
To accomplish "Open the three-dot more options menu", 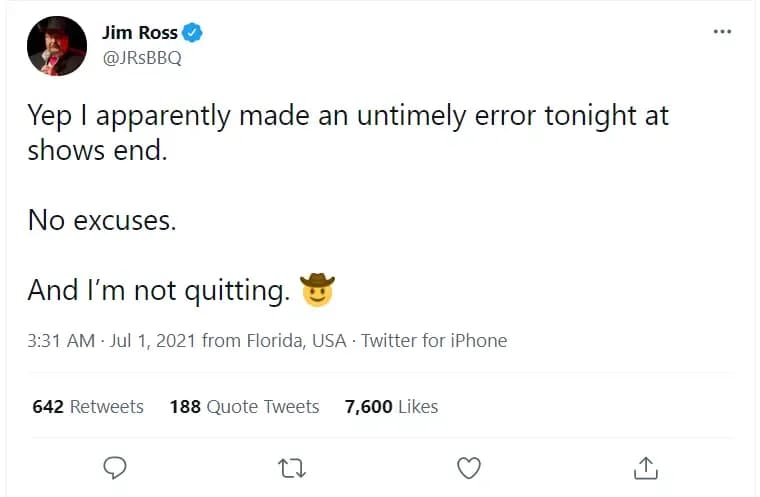I will pos(722,32).
